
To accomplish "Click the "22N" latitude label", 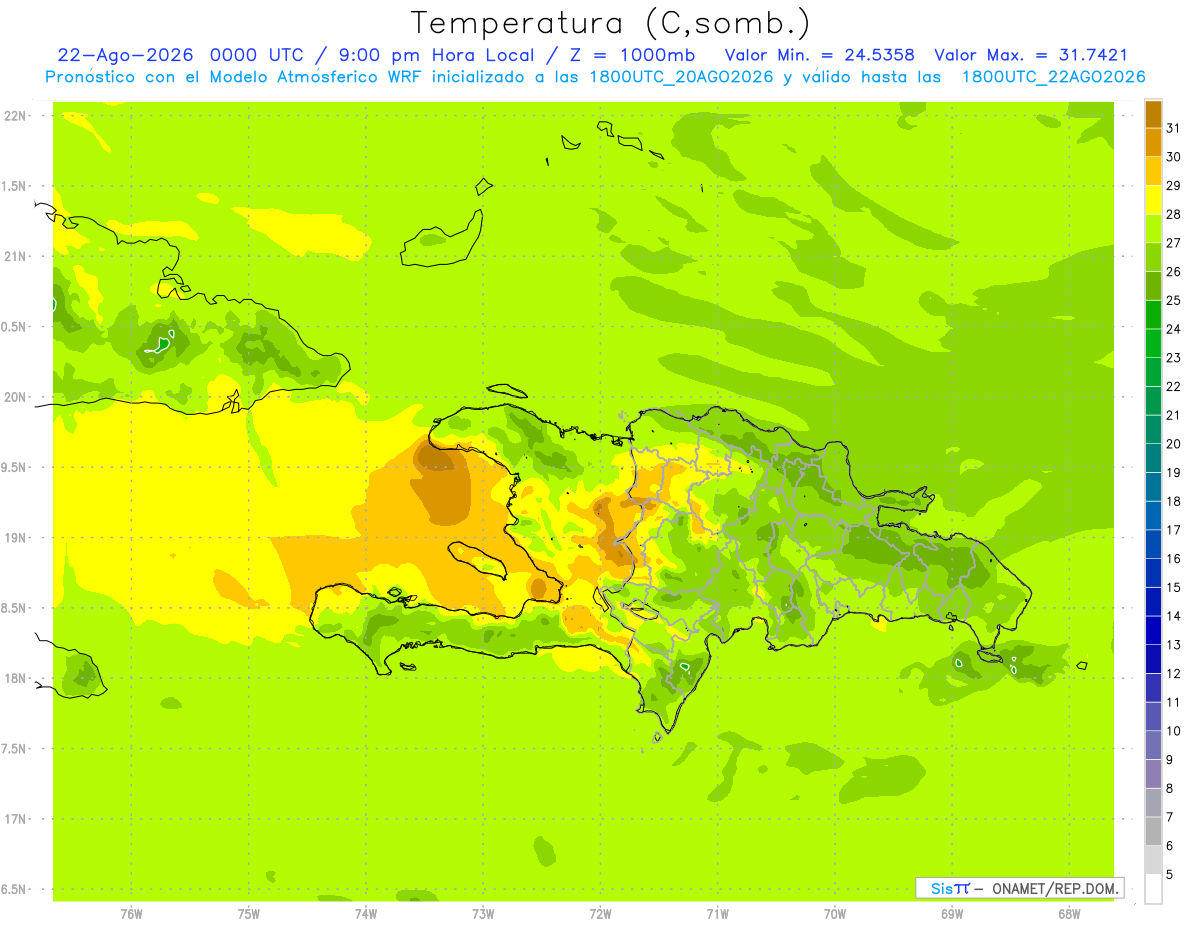I will (17, 116).
